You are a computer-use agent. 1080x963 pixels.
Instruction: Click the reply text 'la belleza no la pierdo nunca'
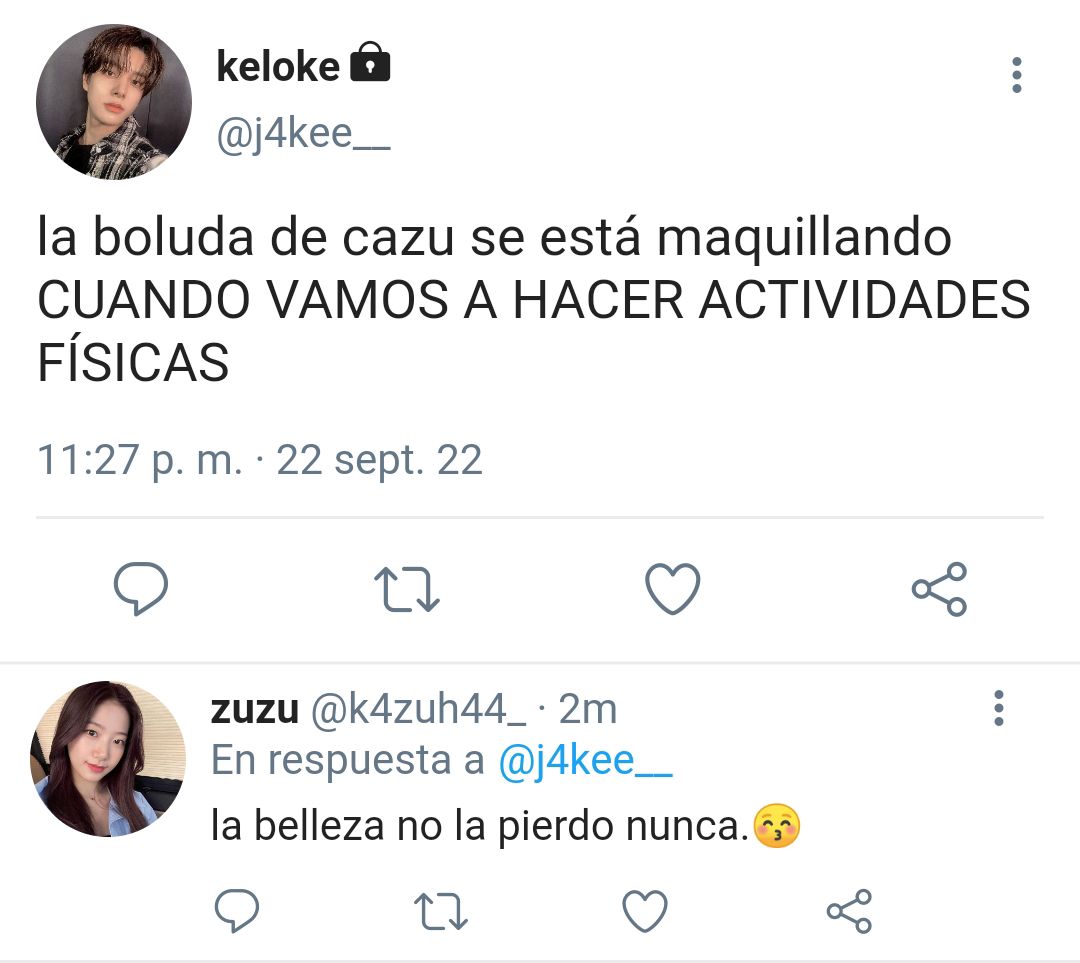[479, 825]
